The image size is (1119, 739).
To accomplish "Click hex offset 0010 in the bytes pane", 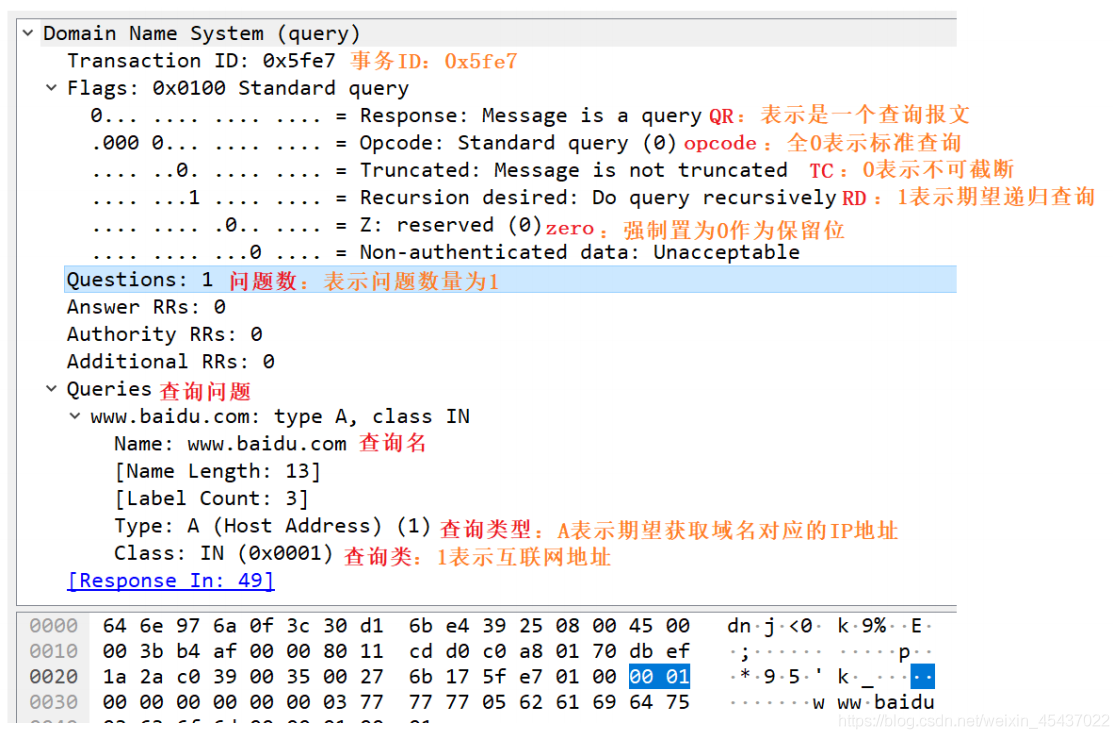I will (x=54, y=651).
